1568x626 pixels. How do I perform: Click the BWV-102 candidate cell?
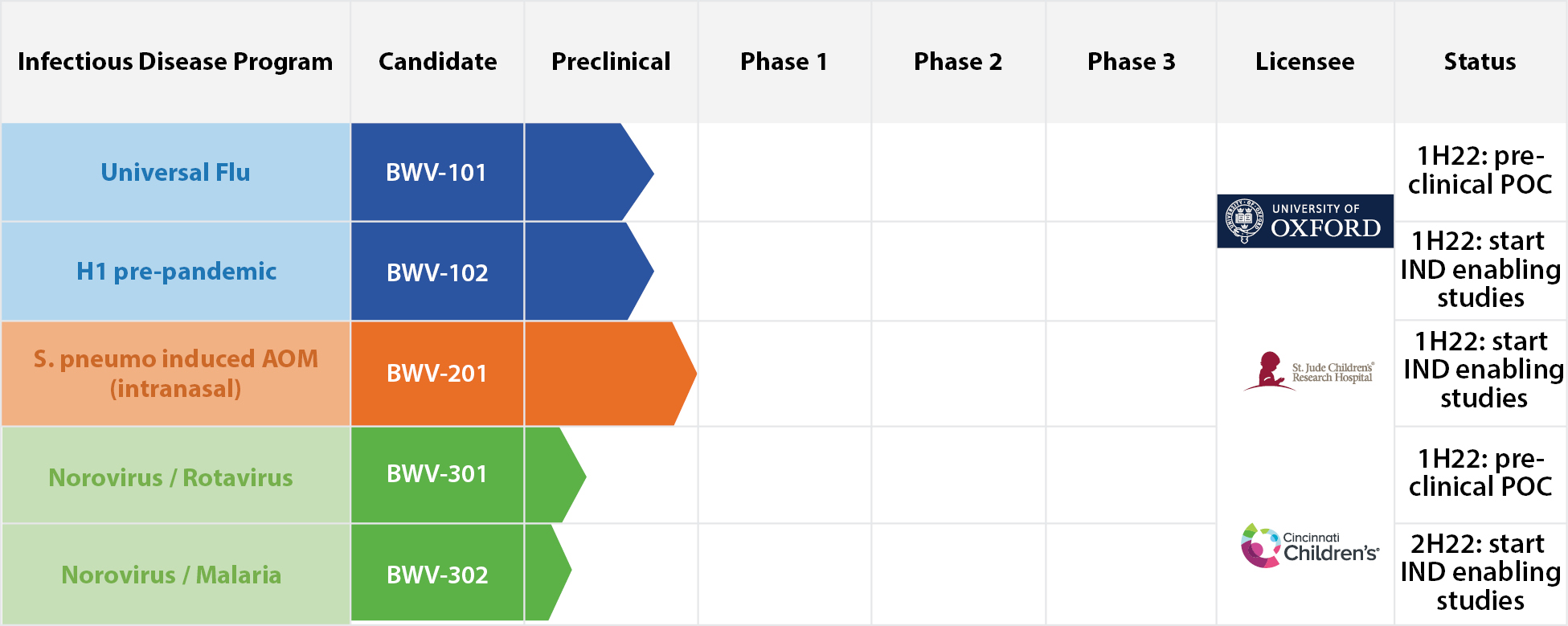437,272
